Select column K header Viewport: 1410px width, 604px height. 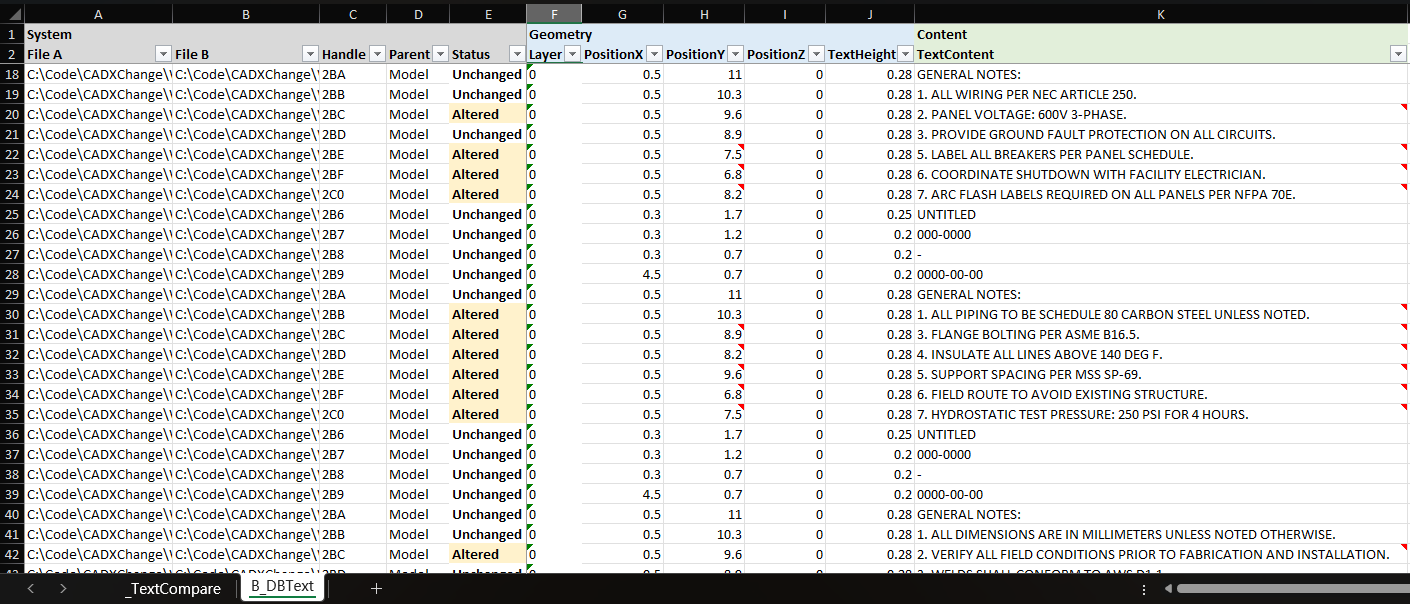(x=1160, y=14)
